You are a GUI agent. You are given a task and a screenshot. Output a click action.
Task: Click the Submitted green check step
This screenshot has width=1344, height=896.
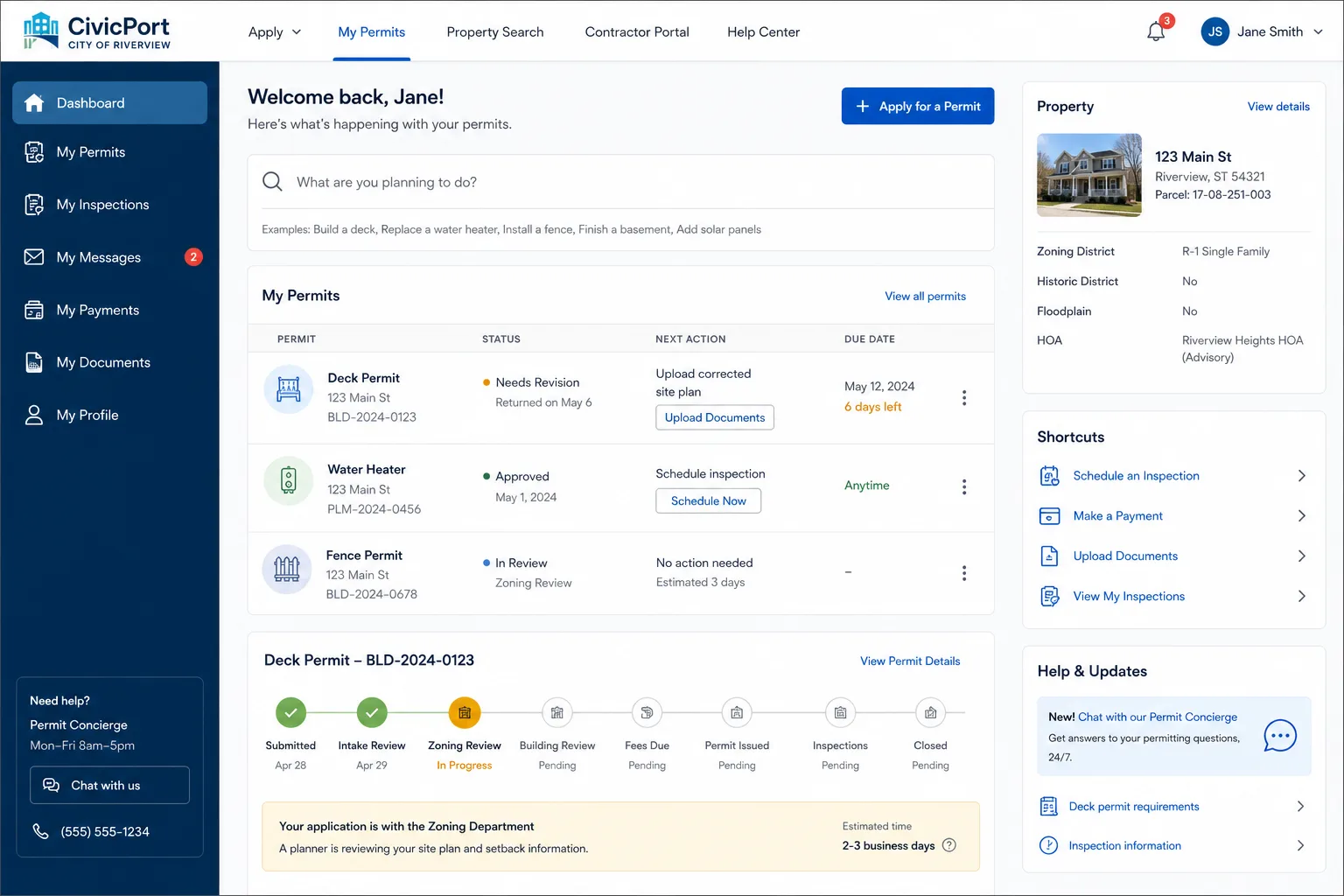[290, 713]
